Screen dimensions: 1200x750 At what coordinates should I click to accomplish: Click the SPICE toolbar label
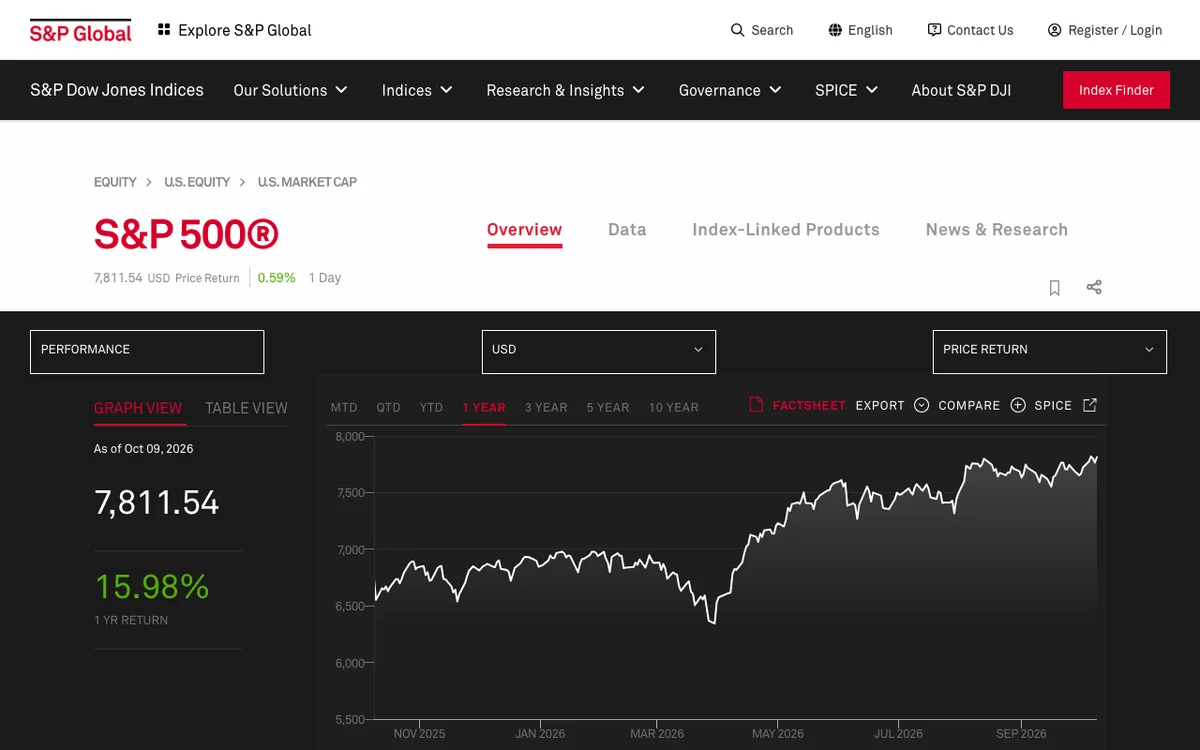pos(1053,405)
